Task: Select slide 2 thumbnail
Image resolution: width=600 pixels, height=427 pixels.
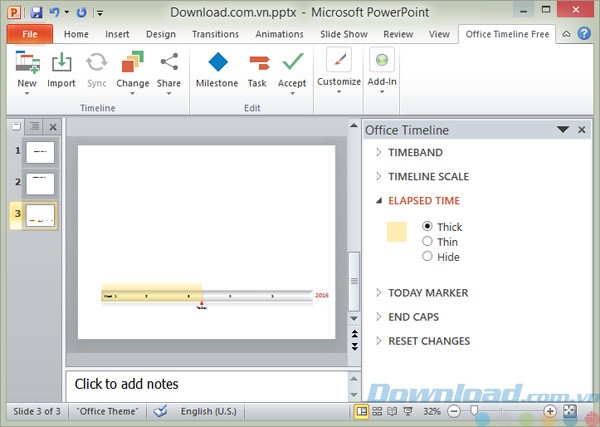Action: tap(40, 182)
